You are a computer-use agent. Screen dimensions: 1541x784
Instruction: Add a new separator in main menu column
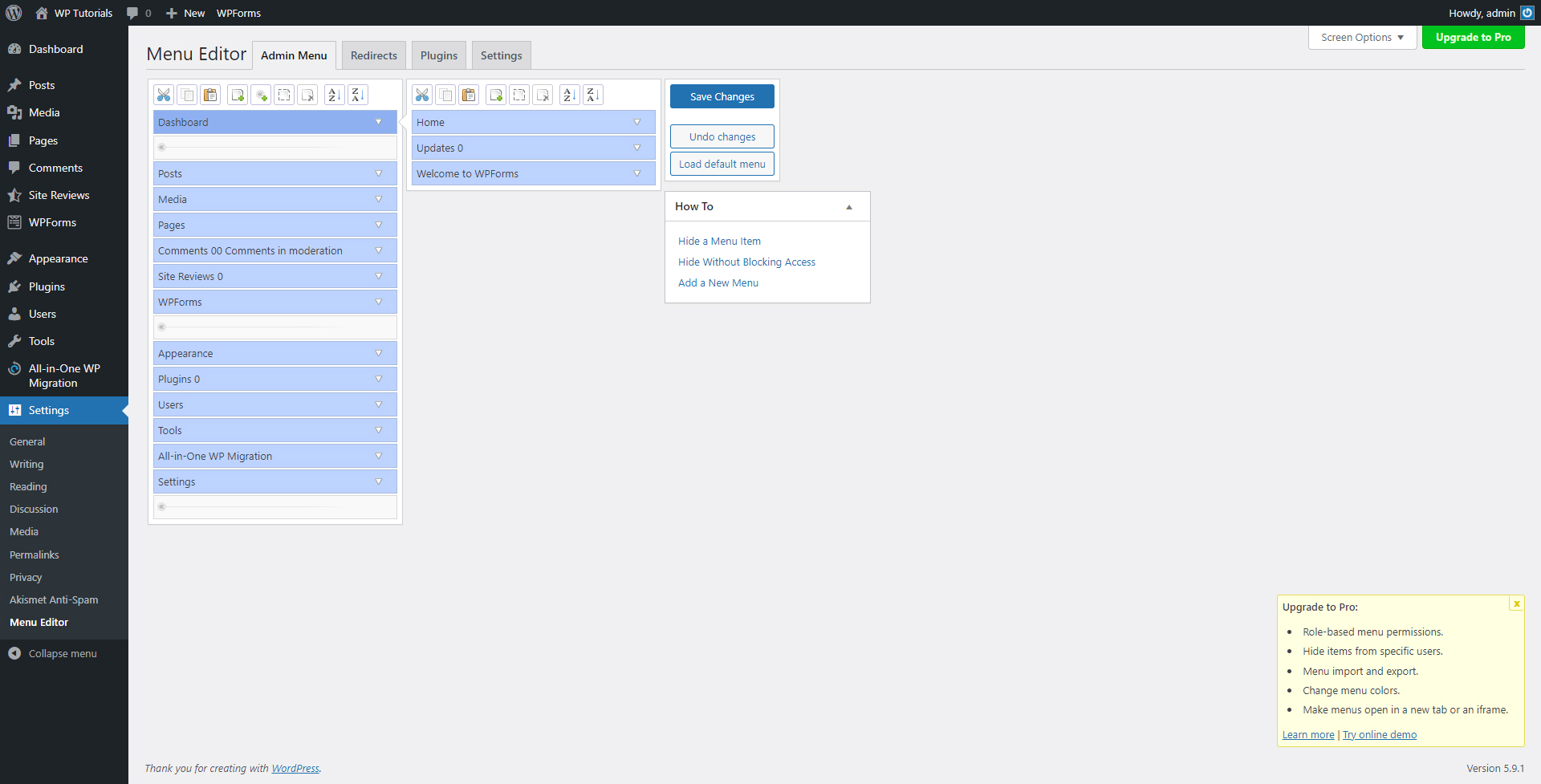261,95
